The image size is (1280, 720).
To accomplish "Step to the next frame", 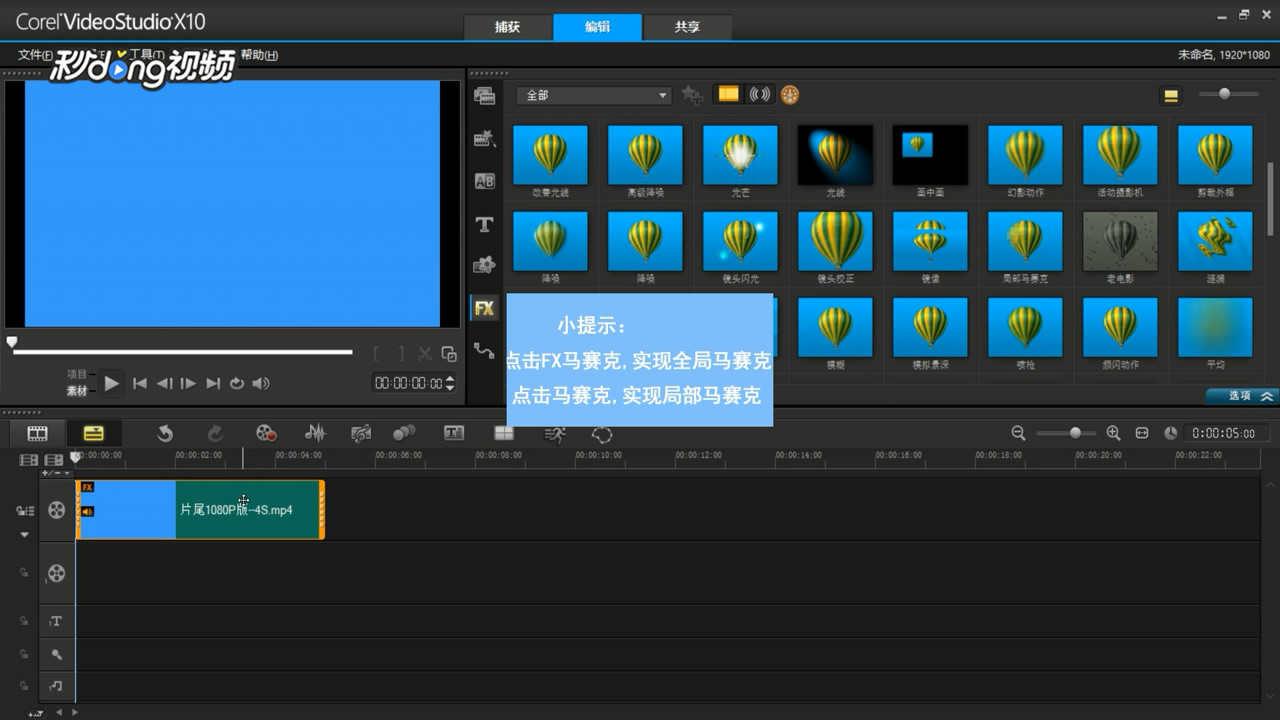I will tap(188, 383).
